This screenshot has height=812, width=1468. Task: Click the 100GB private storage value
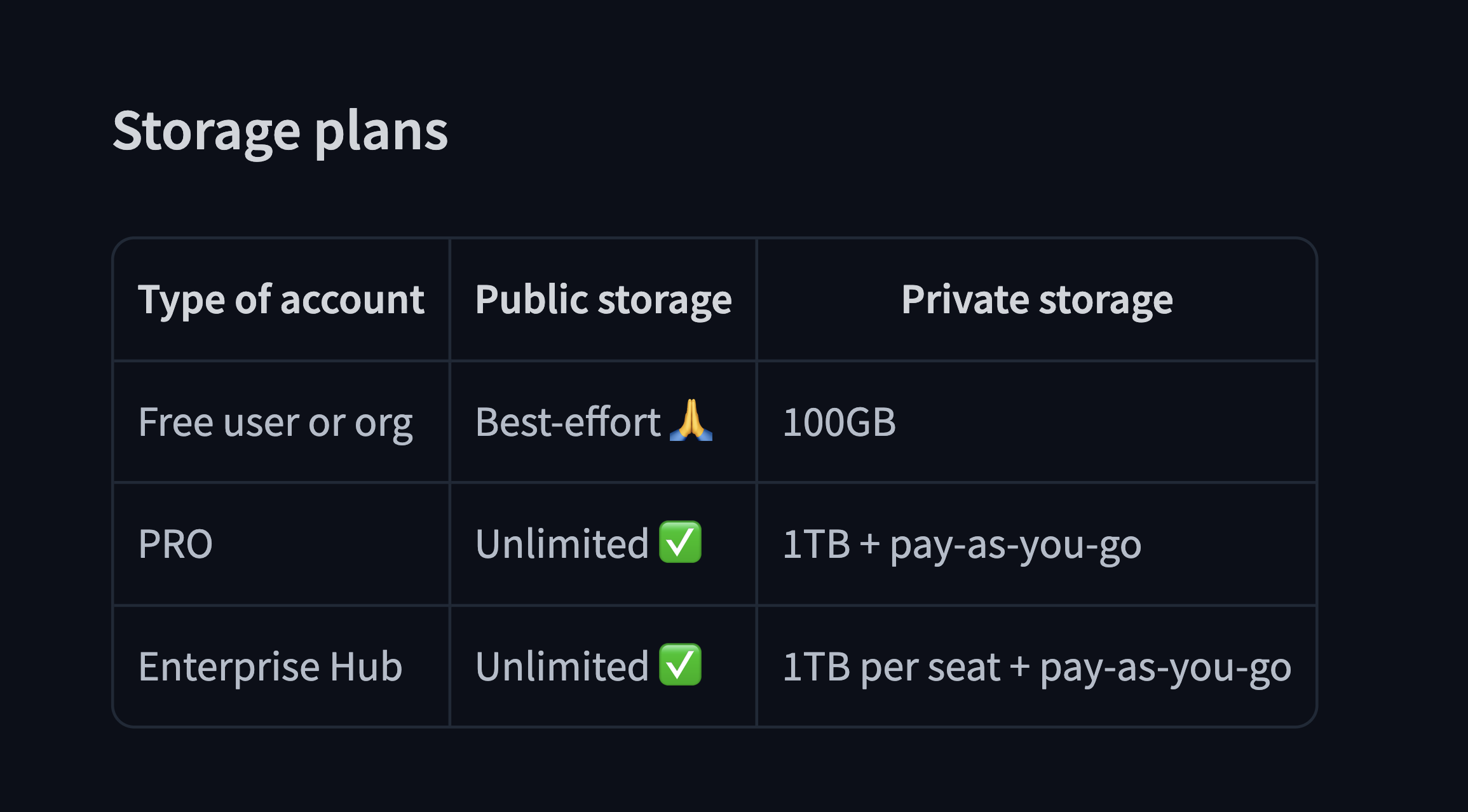tap(839, 423)
